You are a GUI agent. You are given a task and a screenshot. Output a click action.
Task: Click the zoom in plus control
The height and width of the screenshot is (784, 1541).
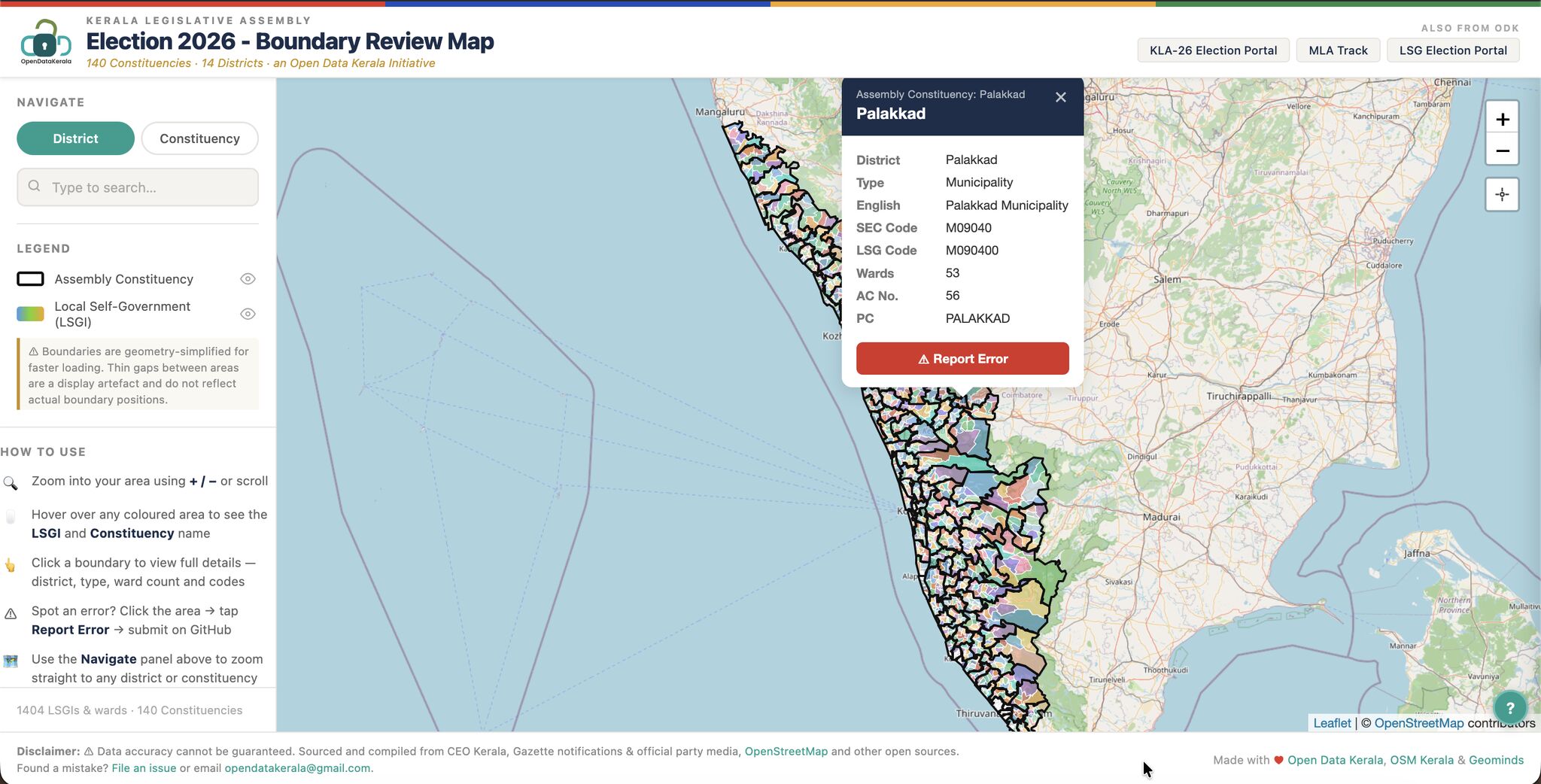1502,118
